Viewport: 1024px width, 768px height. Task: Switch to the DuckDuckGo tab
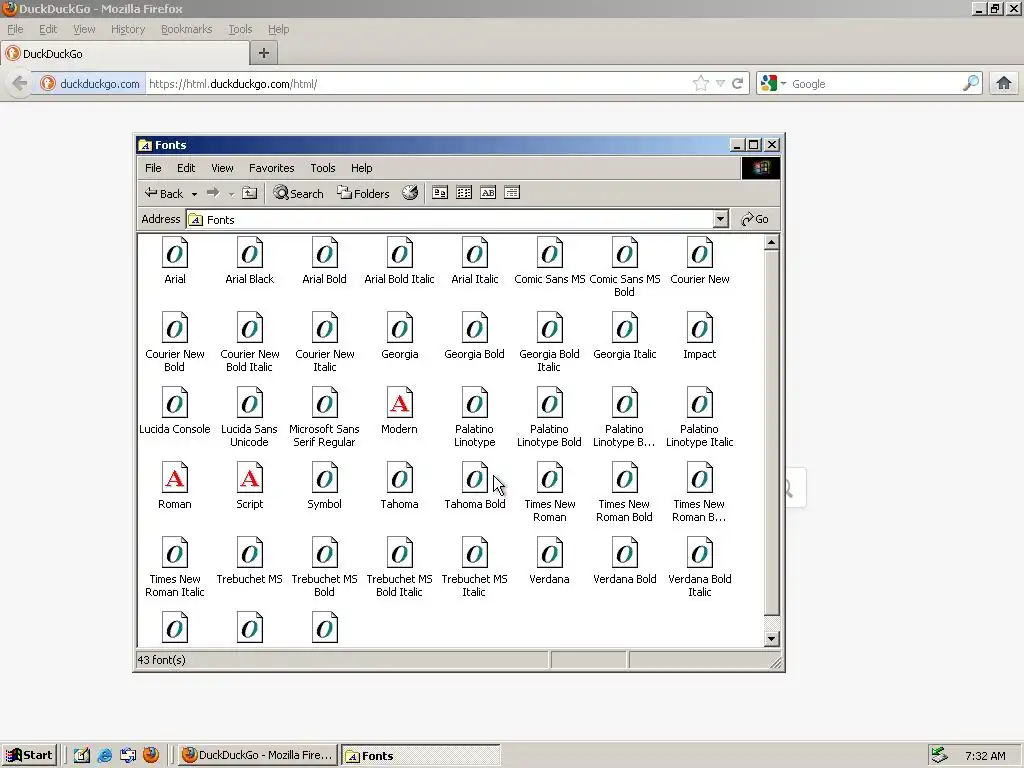125,54
